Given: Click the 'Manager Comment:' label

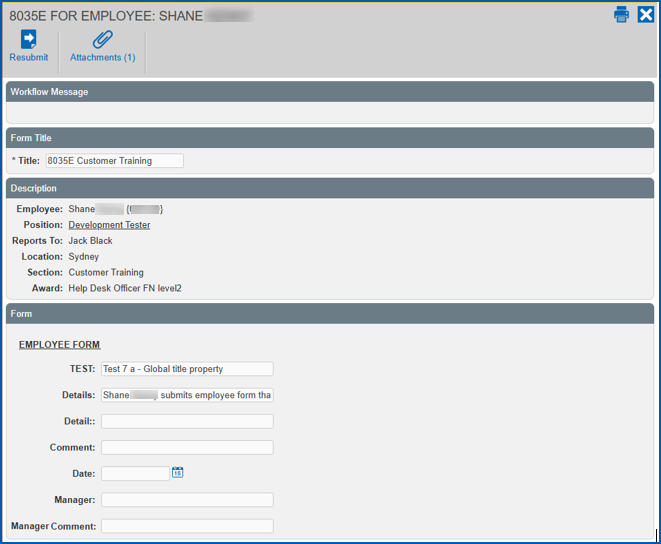Looking at the screenshot, I should tap(54, 526).
